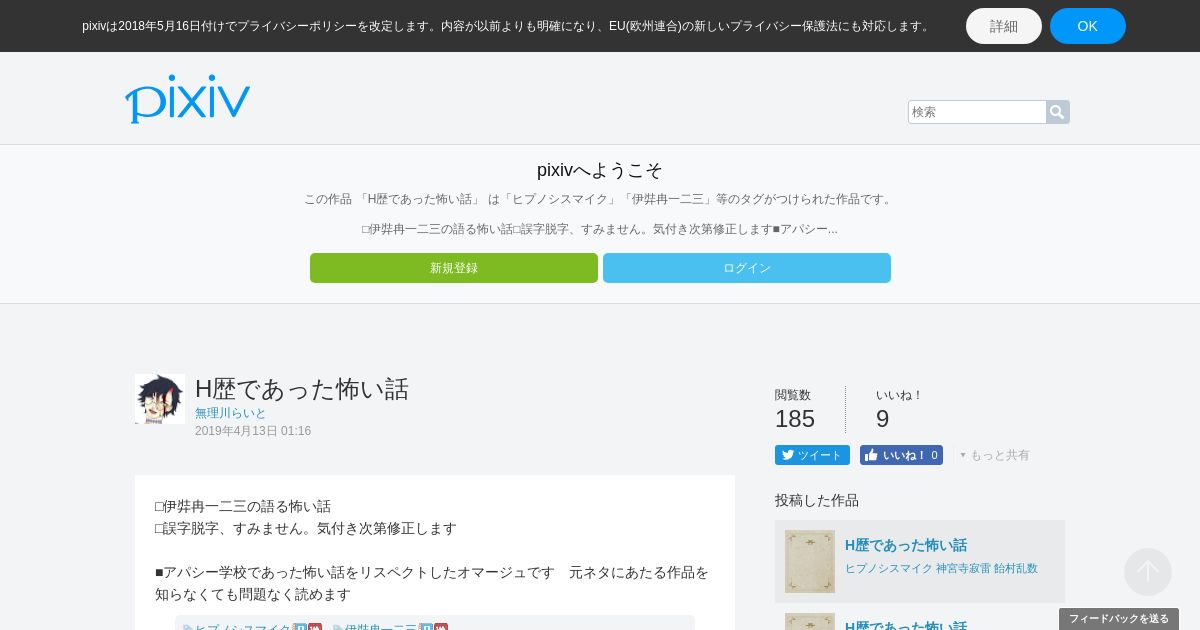Dismiss the privacy notice with OK

pos(1088,26)
